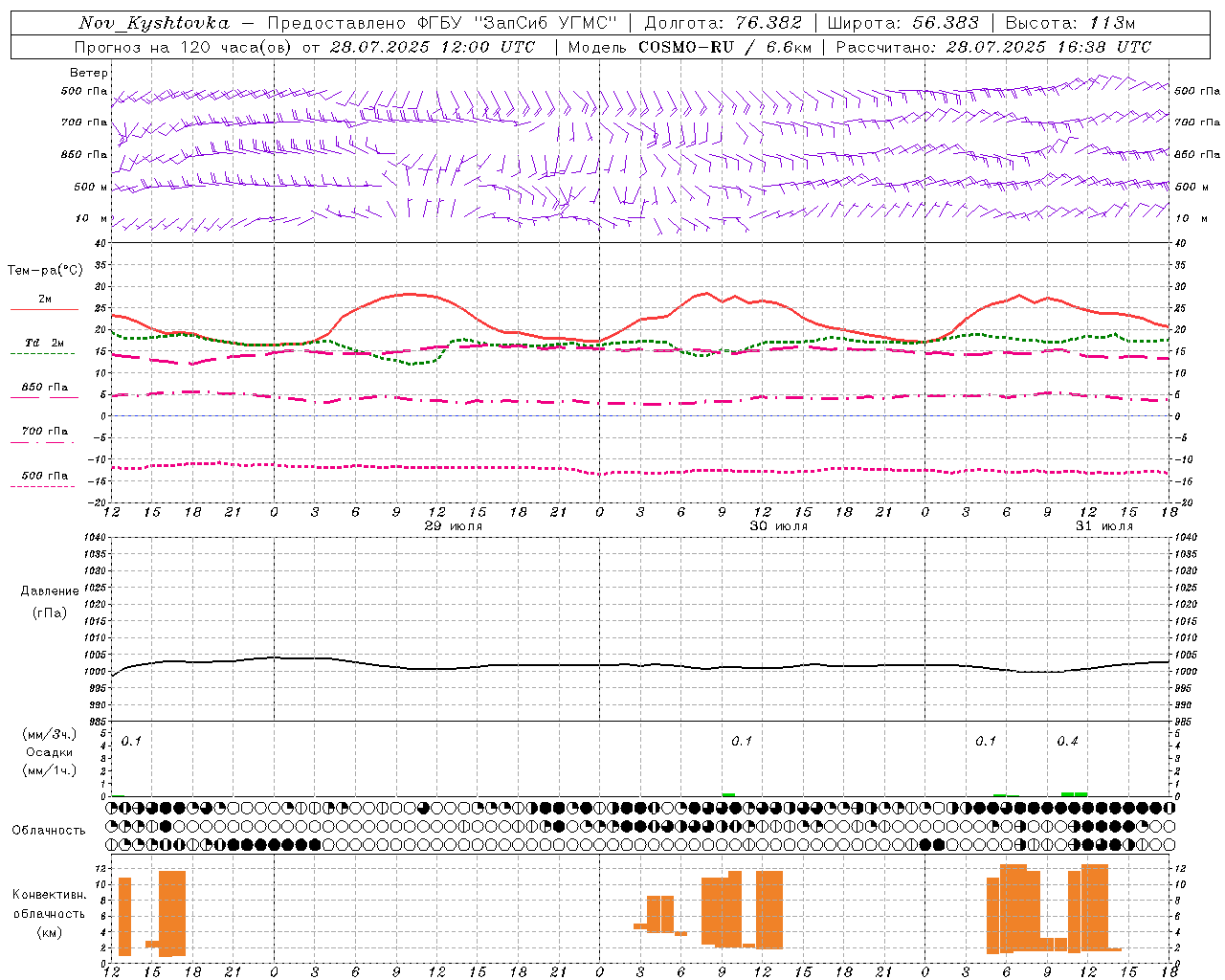Click the 'Высота: 113м' header field
The image size is (1225, 980).
click(1071, 23)
